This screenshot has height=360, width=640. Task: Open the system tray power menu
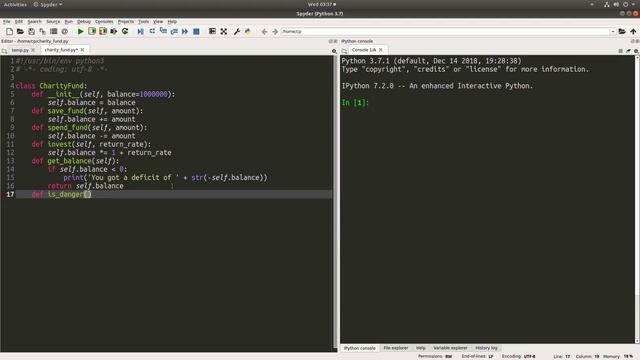pos(625,4)
